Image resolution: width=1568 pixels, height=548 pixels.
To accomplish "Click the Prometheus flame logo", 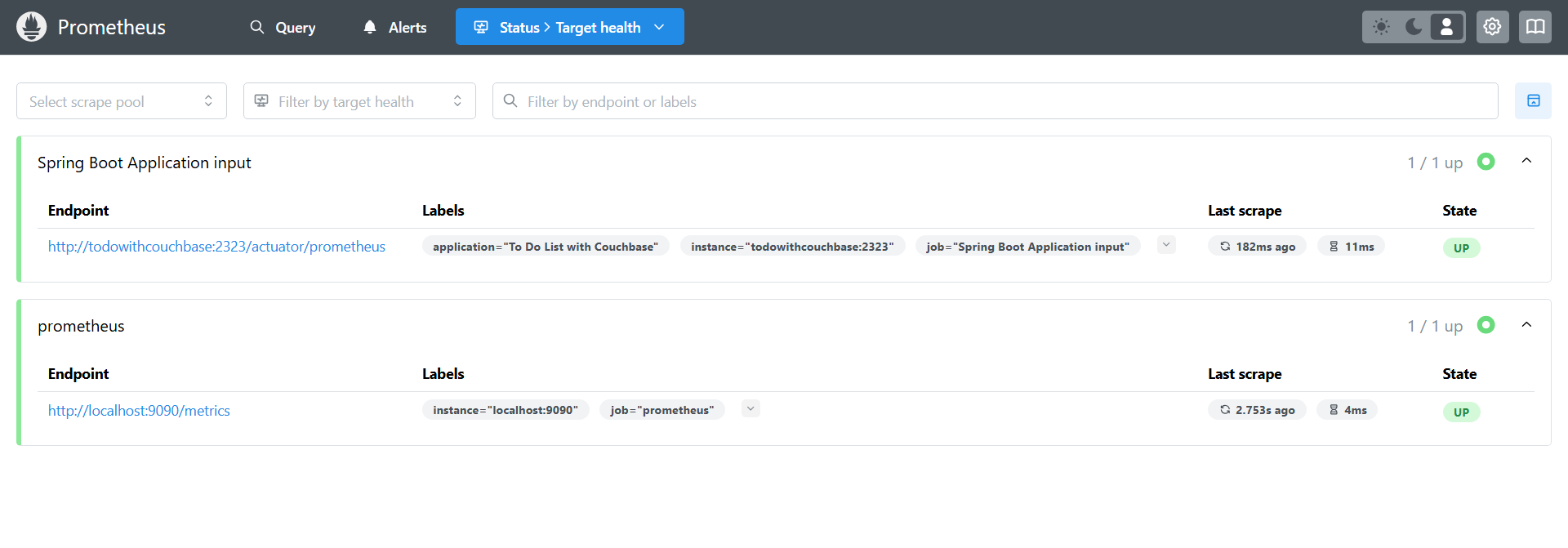I will click(x=31, y=27).
